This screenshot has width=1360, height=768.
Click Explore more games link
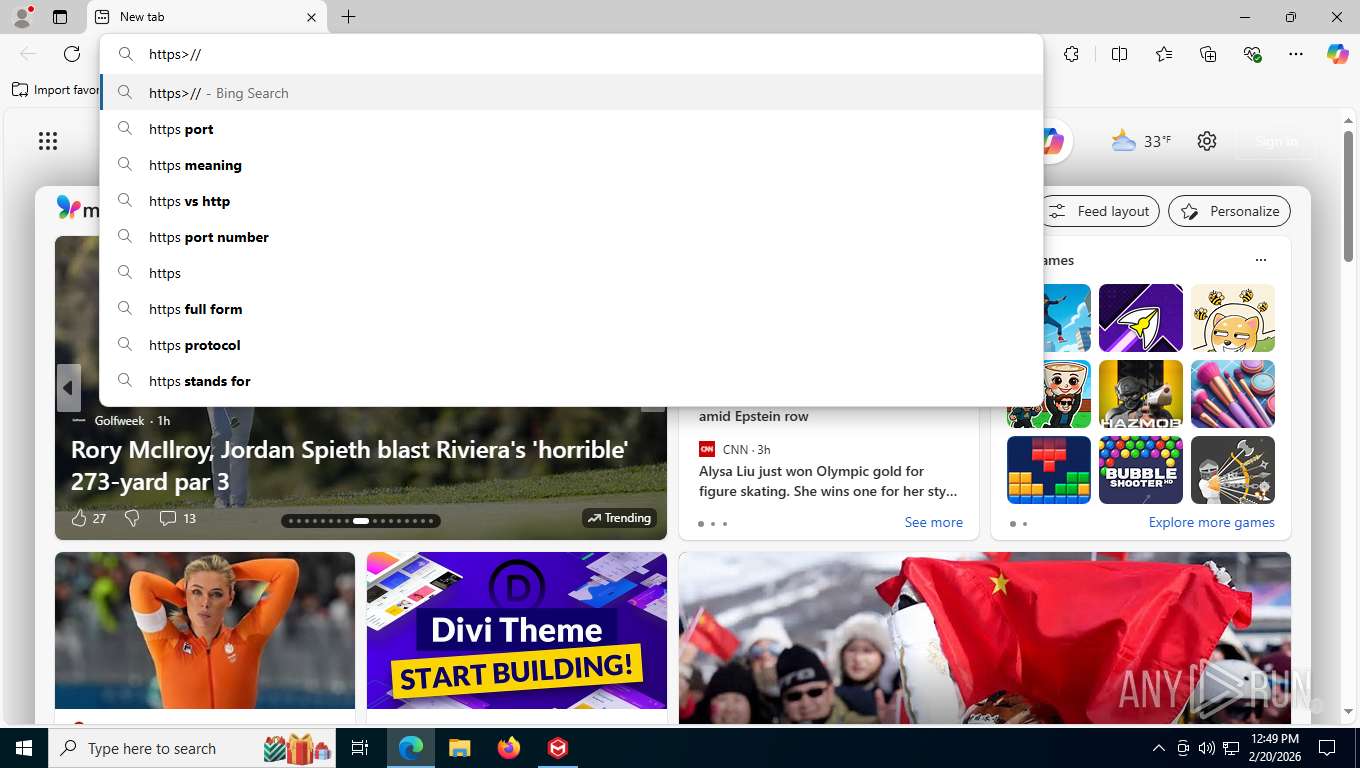1211,522
